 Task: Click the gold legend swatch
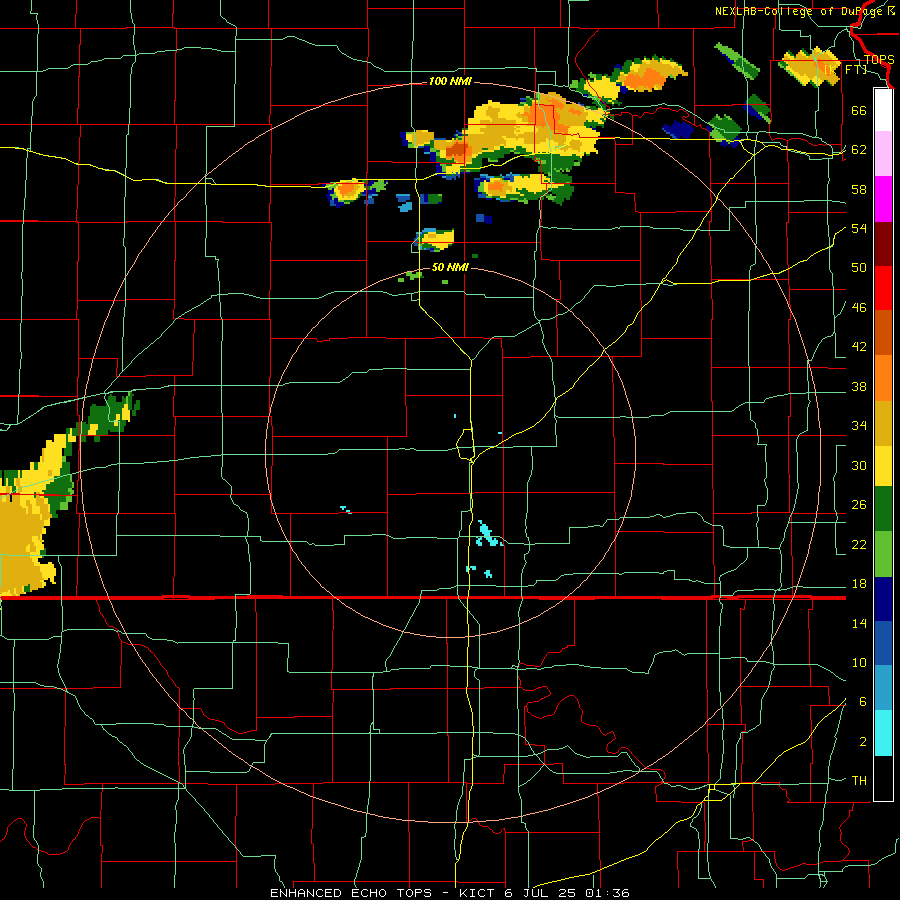tap(883, 423)
